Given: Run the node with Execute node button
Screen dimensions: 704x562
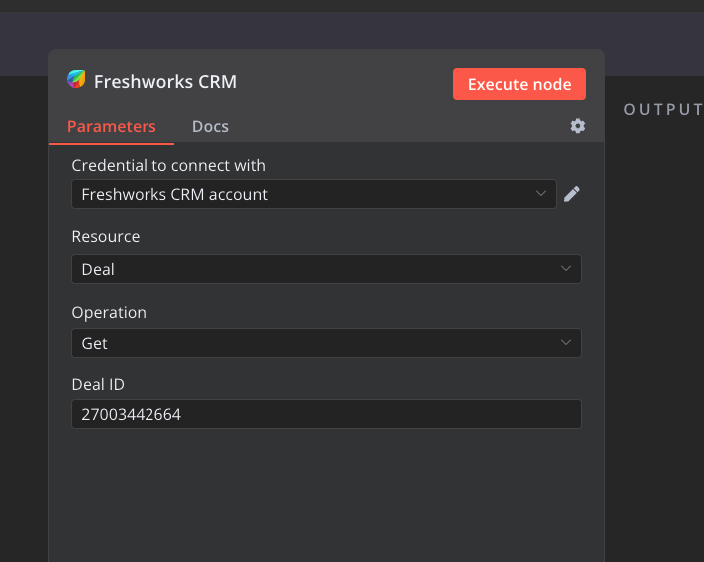Looking at the screenshot, I should click(x=519, y=84).
